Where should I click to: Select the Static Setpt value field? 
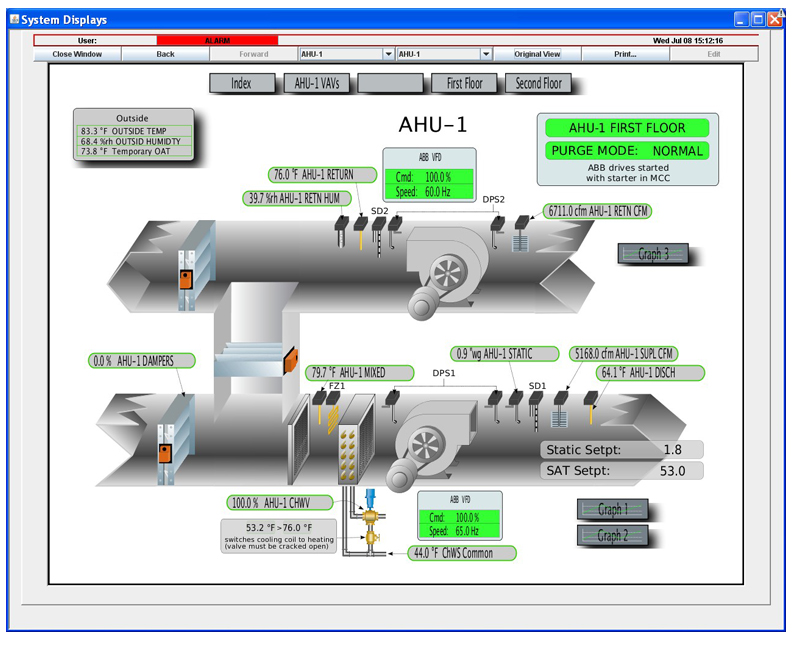point(671,450)
